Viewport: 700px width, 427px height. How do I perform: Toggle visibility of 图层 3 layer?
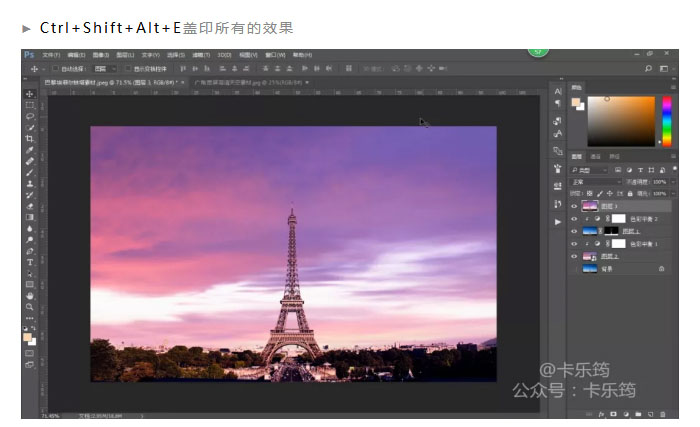574,204
